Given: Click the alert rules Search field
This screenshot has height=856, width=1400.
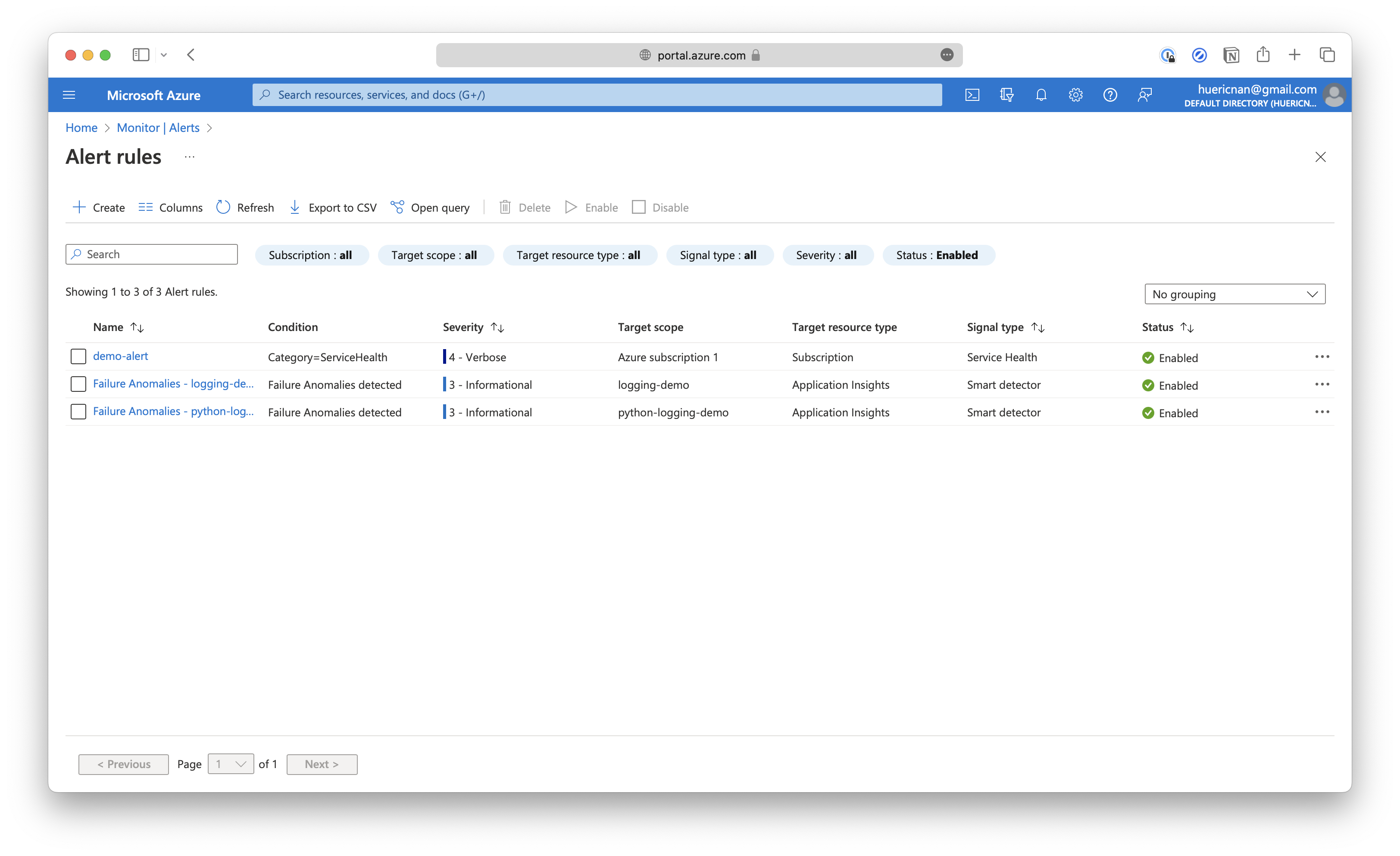Looking at the screenshot, I should point(151,254).
